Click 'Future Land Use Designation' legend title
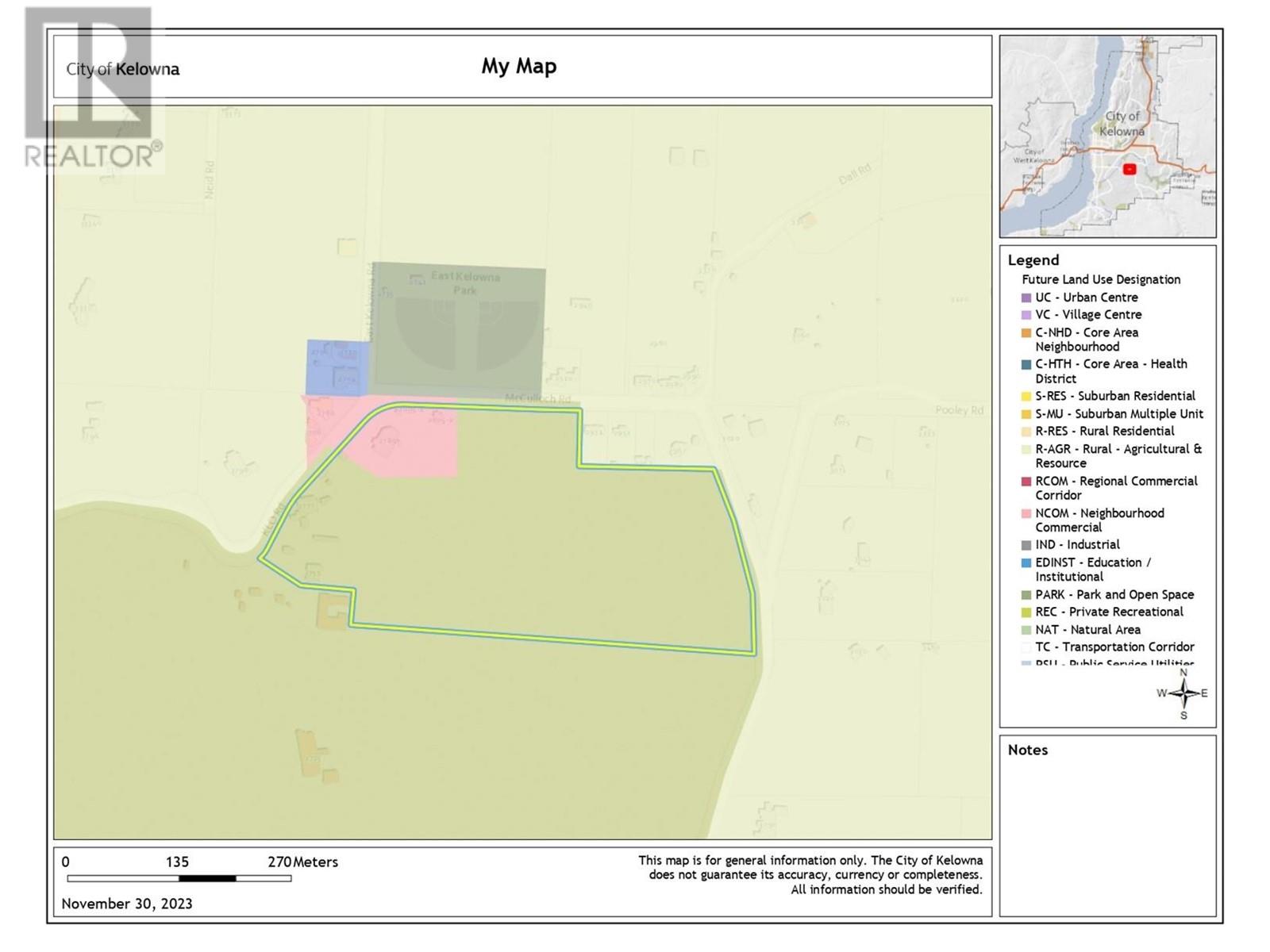Image resolution: width=1270 pixels, height=952 pixels. coord(1101,279)
